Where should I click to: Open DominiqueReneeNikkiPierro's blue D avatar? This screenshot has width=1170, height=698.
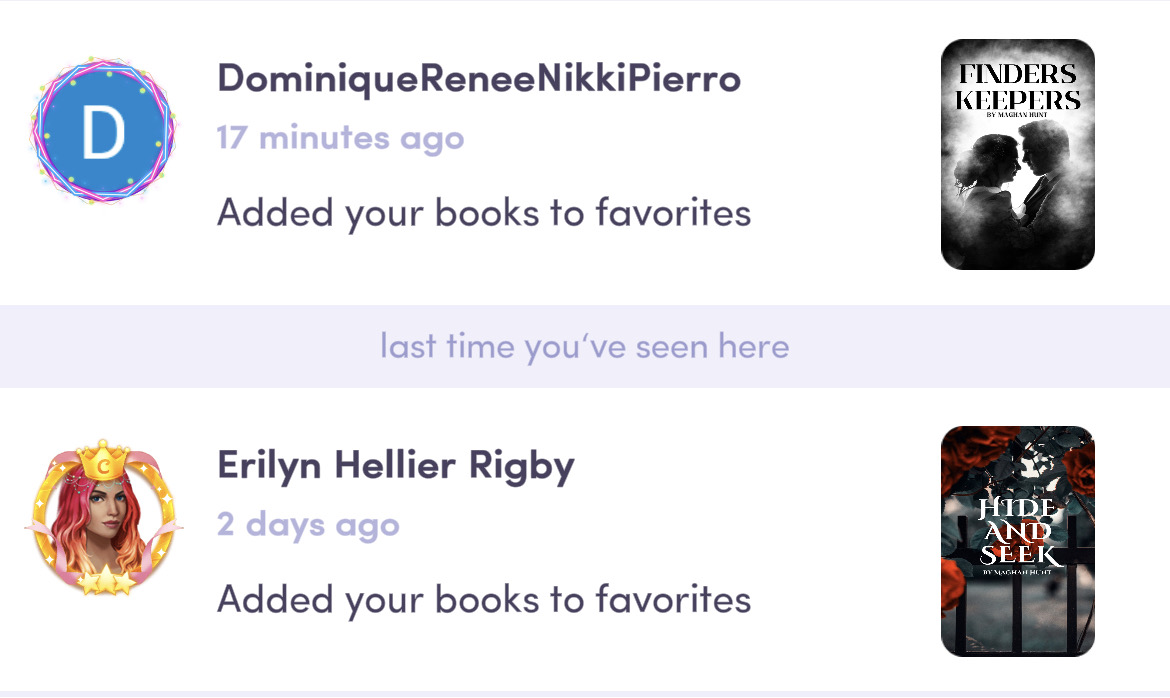click(x=103, y=130)
